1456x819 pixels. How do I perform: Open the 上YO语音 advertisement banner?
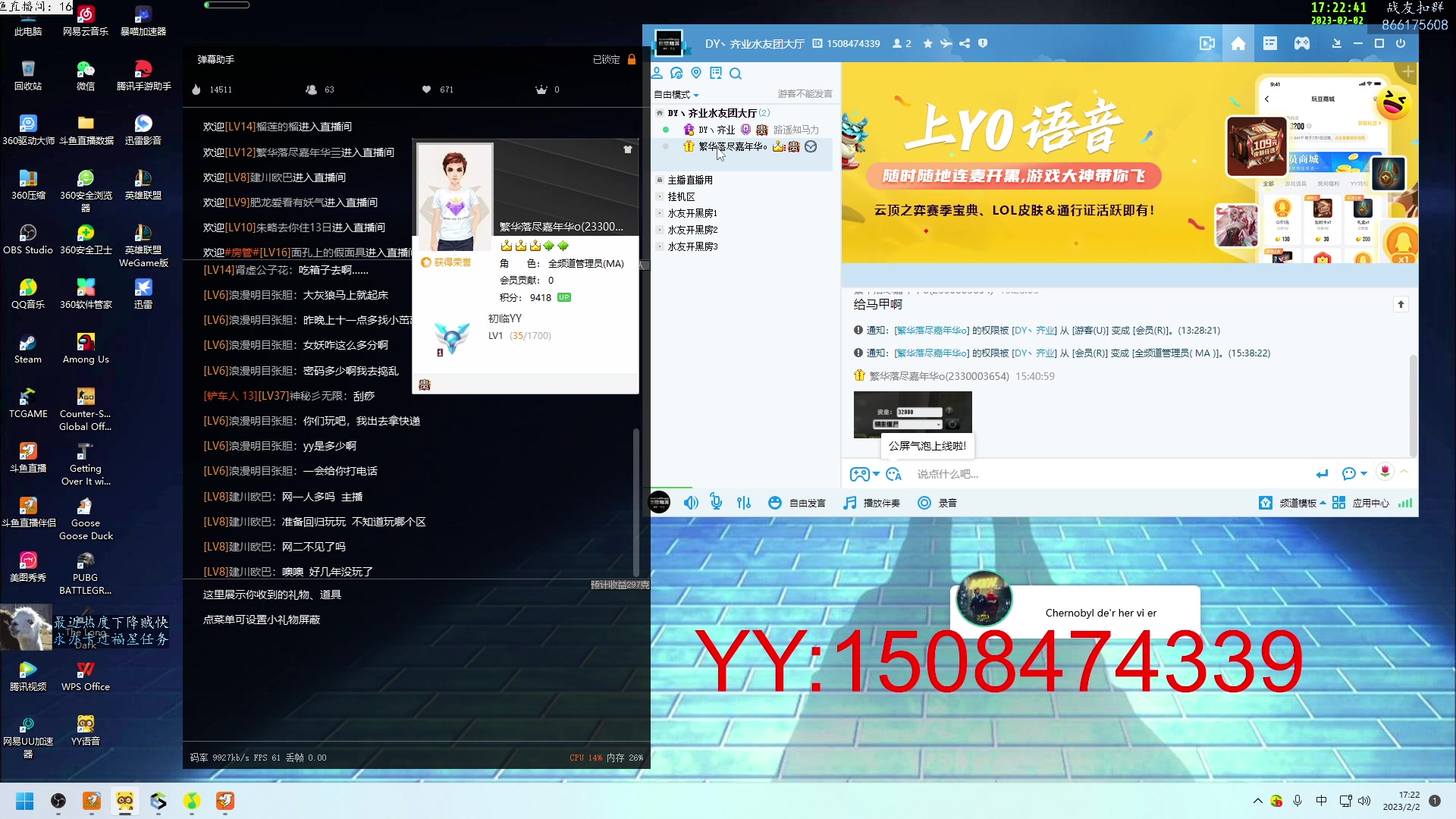[x=1129, y=163]
